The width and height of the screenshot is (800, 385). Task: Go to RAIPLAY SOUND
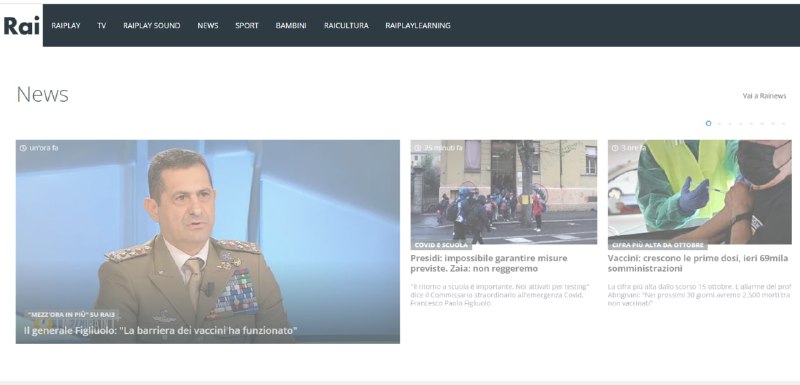click(x=152, y=25)
